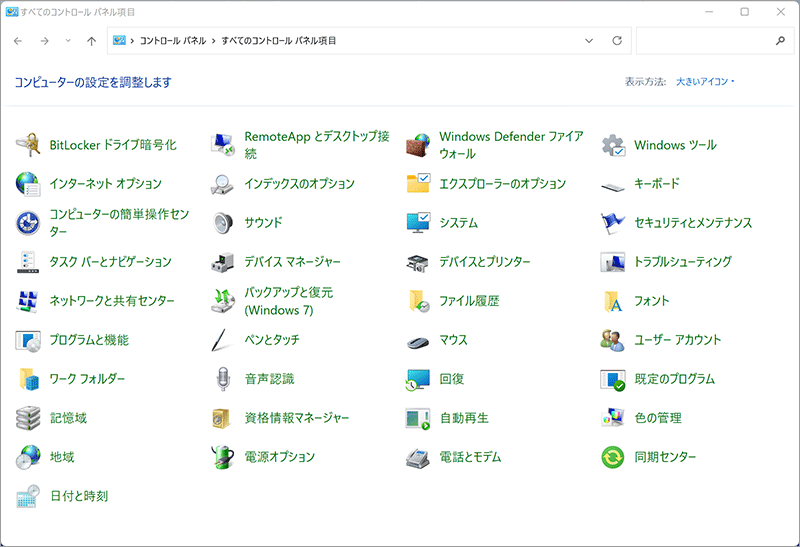Click the ペンとタッチ pen icon

coord(221,340)
